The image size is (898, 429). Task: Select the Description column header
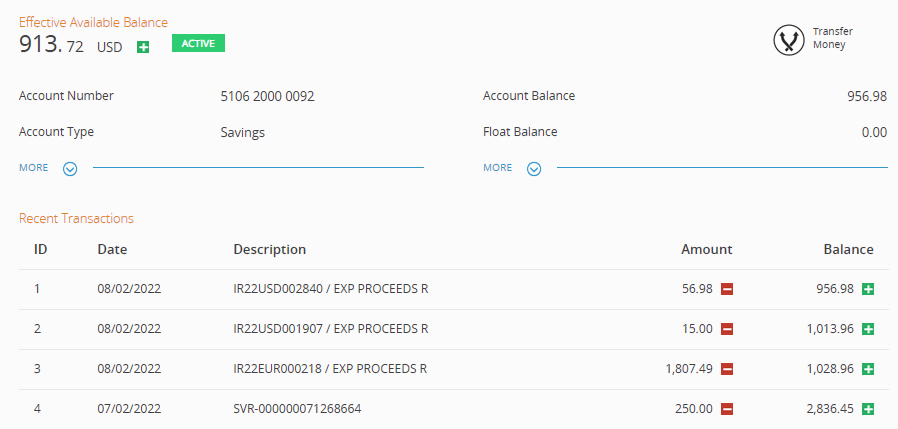(269, 249)
